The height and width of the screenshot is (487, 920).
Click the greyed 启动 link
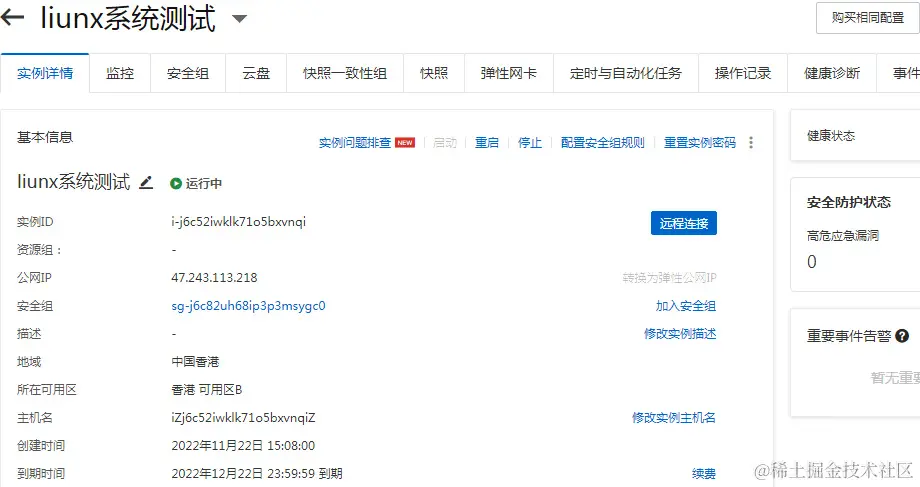[x=445, y=143]
